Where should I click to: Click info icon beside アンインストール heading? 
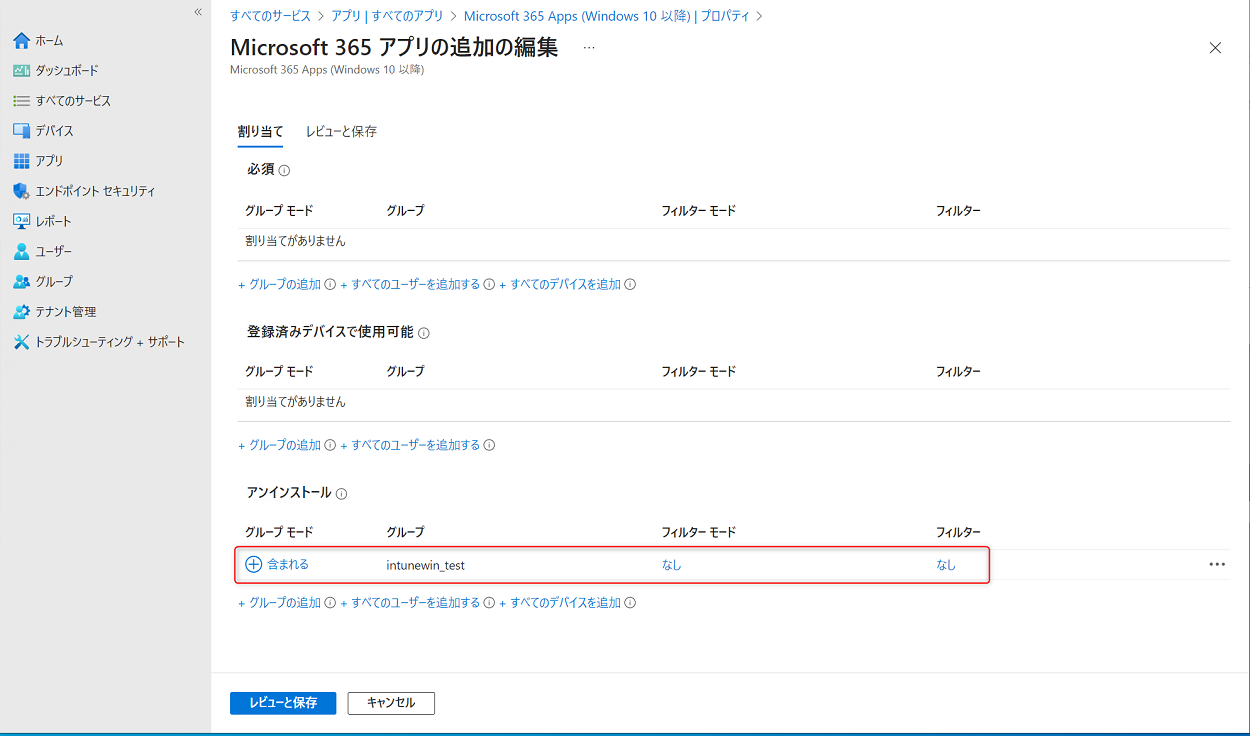pos(341,494)
